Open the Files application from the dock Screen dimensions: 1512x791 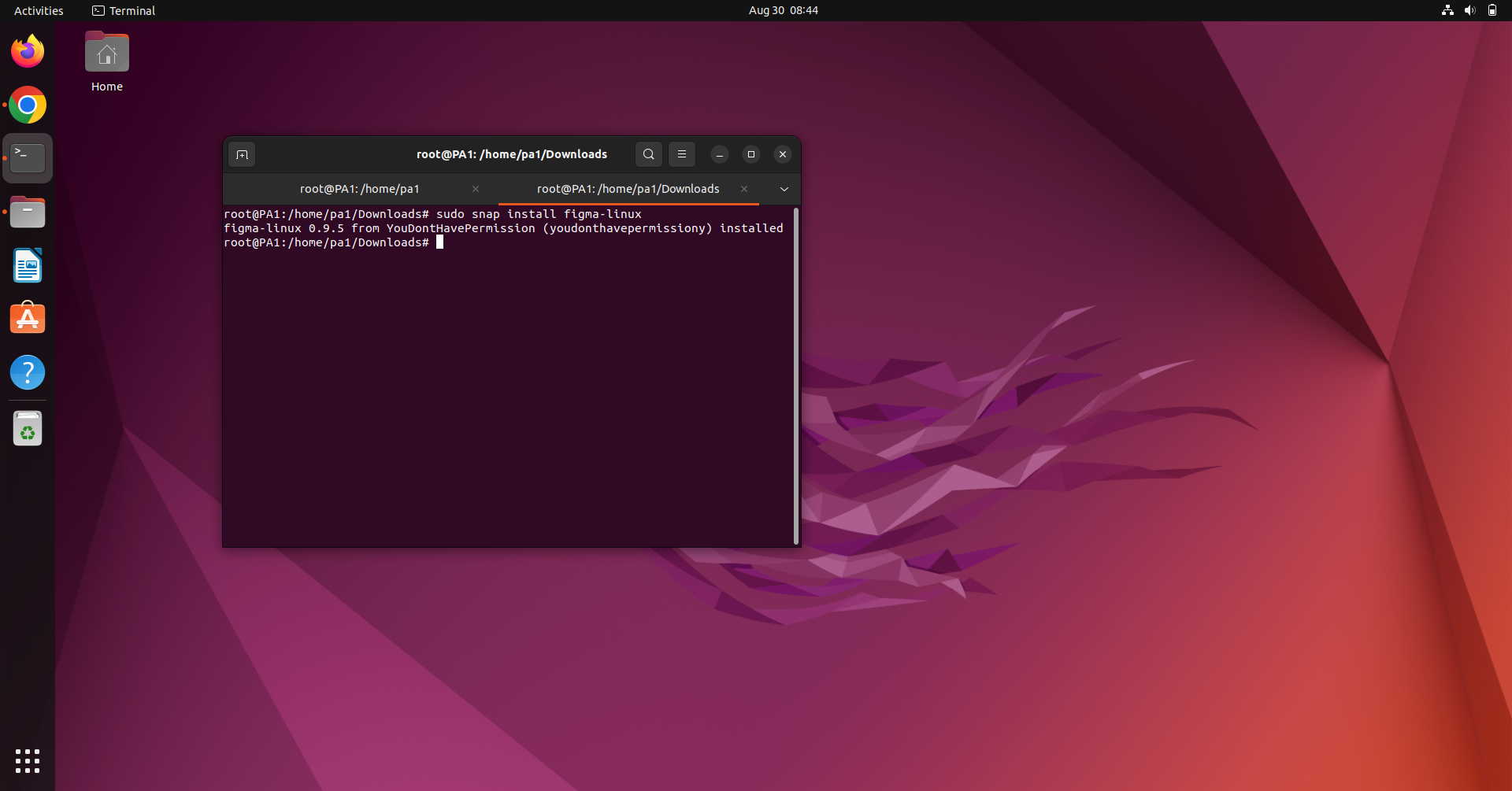27,212
